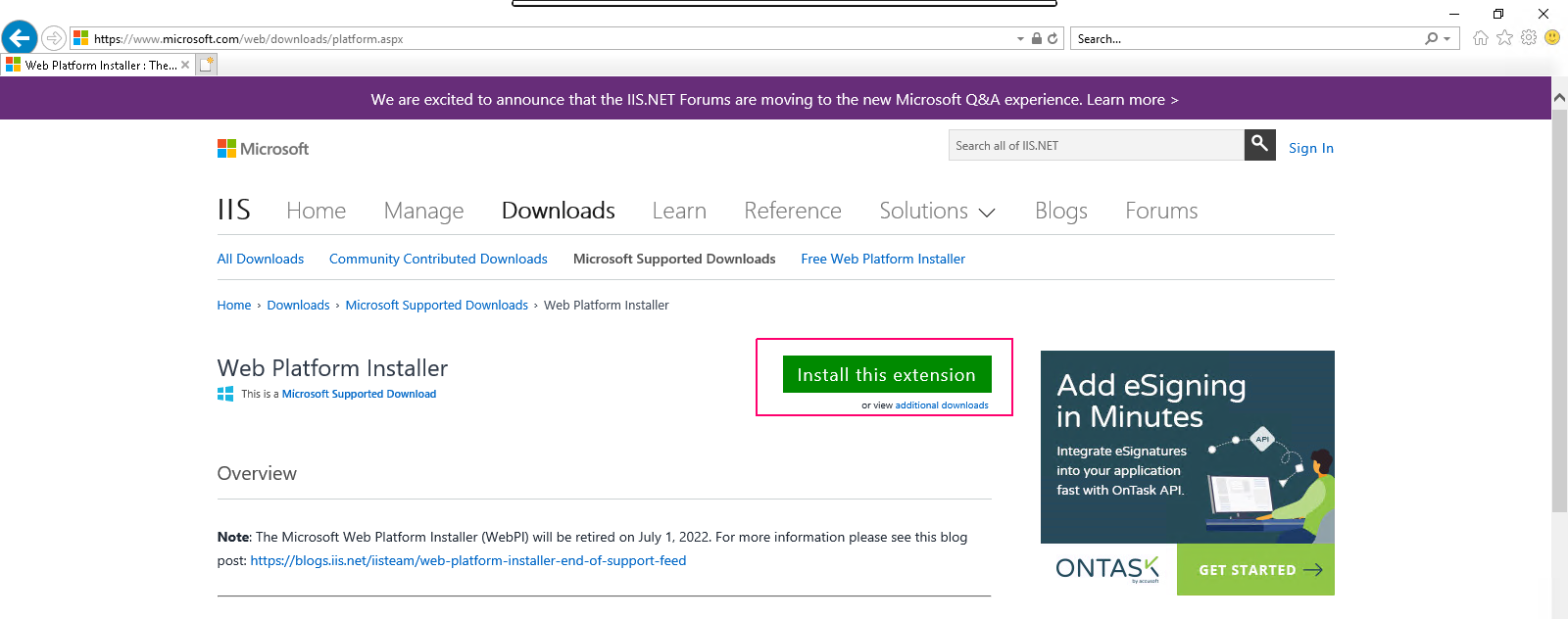The image size is (1568, 619).
Task: Open the Learn navigation item
Action: coord(679,211)
